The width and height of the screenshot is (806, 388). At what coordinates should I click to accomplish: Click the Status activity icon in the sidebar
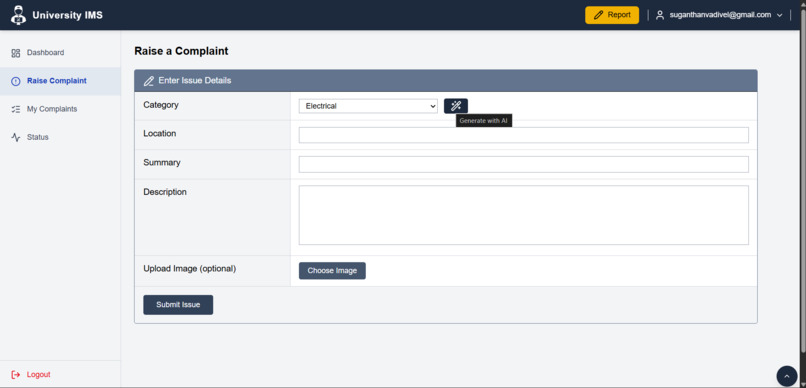(x=16, y=138)
